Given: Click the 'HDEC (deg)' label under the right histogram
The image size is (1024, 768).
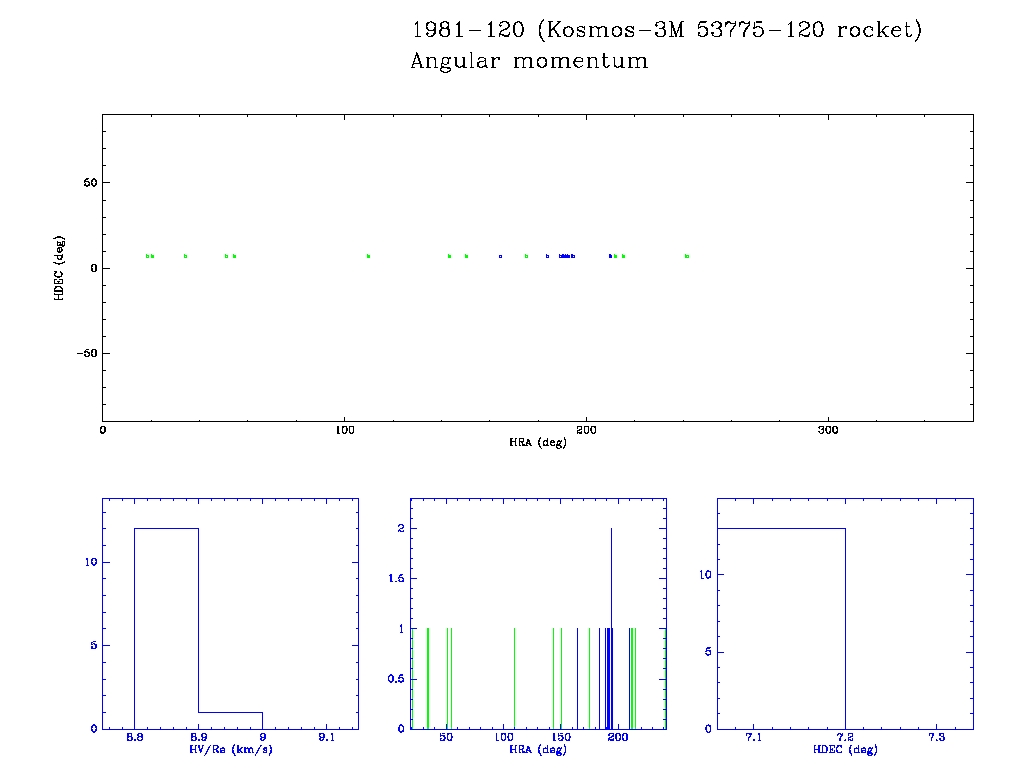Looking at the screenshot, I should (x=845, y=749).
